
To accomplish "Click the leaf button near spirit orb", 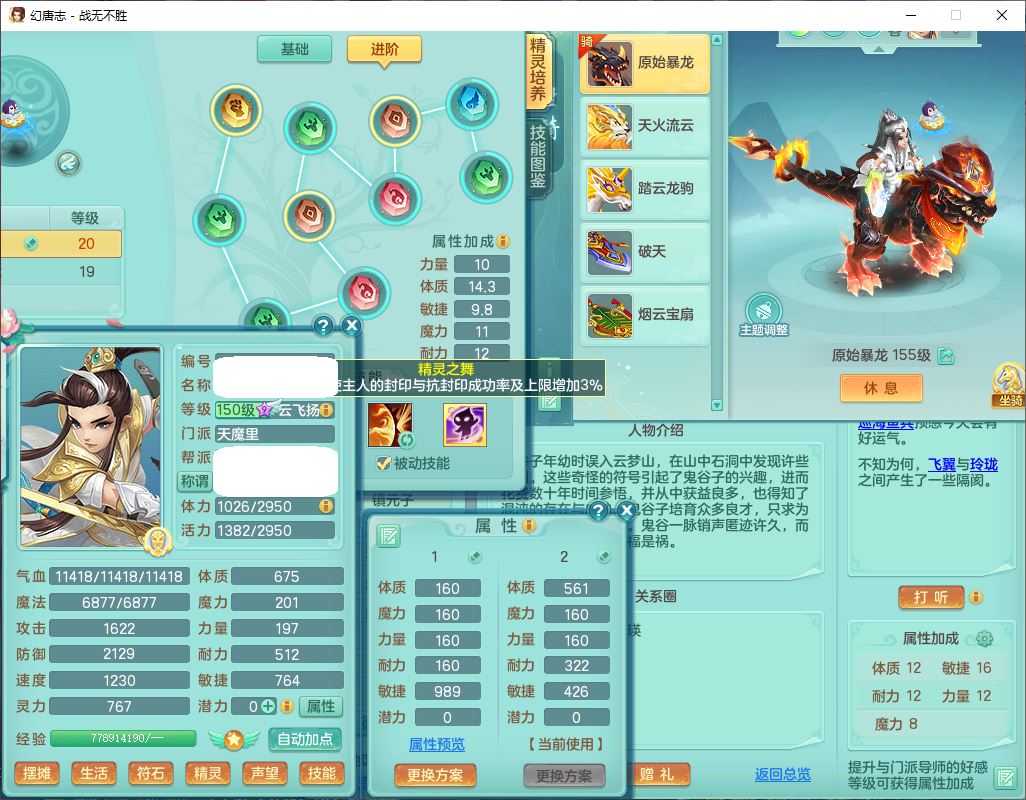I will (x=68, y=162).
